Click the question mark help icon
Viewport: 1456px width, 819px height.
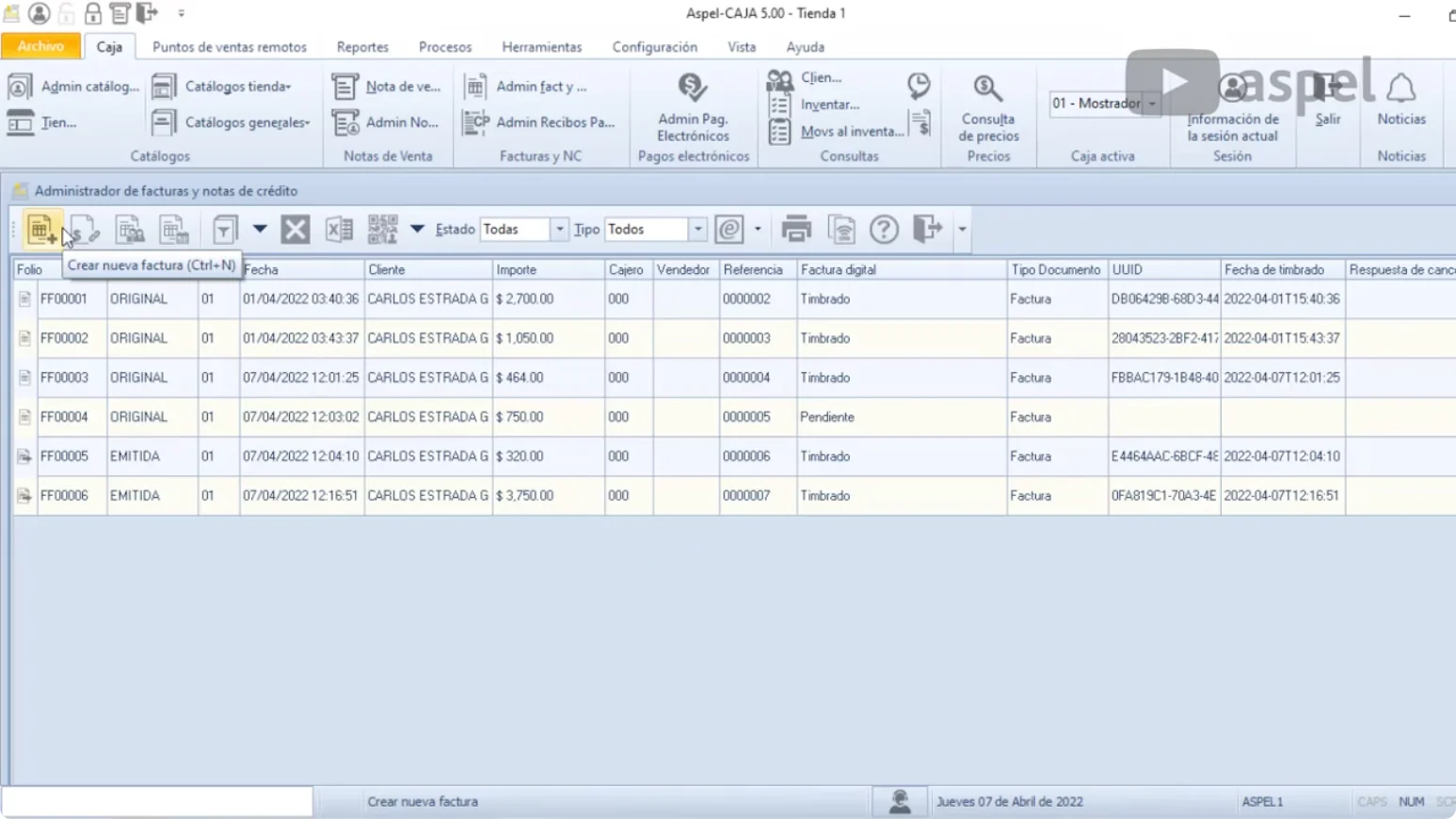884,229
